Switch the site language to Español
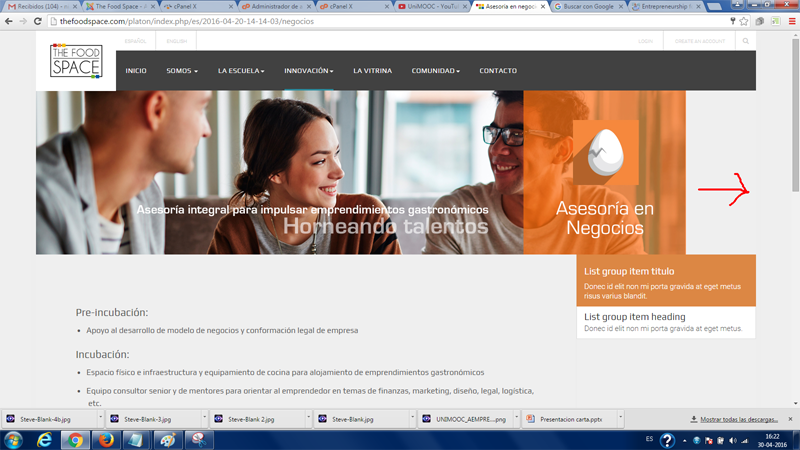 pos(135,41)
